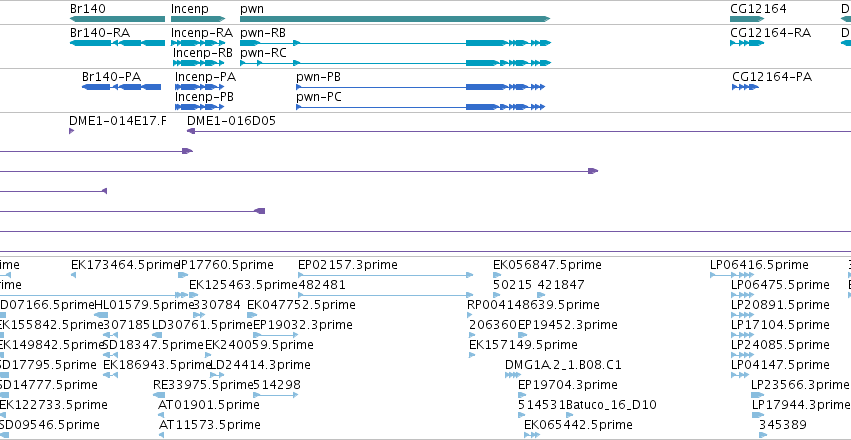Select the Br140-PA protein glyph
Image resolution: width=851 pixels, height=440 pixels.
click(122, 87)
